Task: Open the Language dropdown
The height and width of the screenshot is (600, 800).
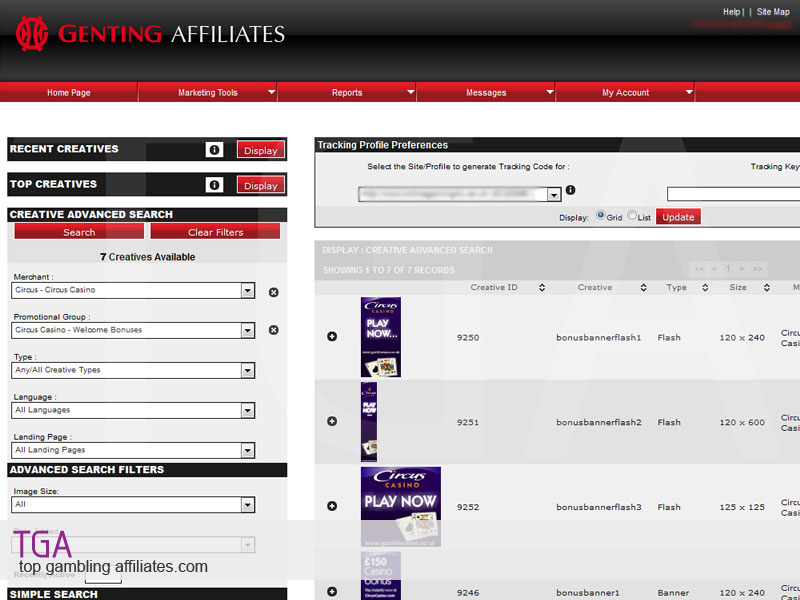Action: coord(133,410)
